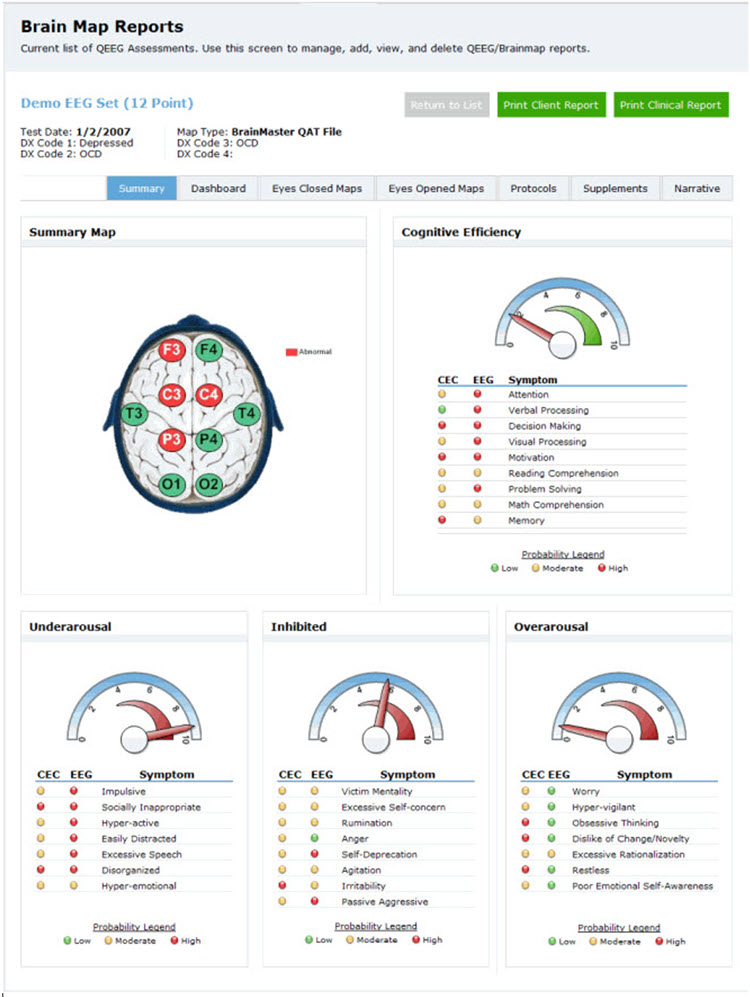Click the Abnormal red legend swatch
Image resolution: width=750 pixels, height=997 pixels.
tap(291, 352)
